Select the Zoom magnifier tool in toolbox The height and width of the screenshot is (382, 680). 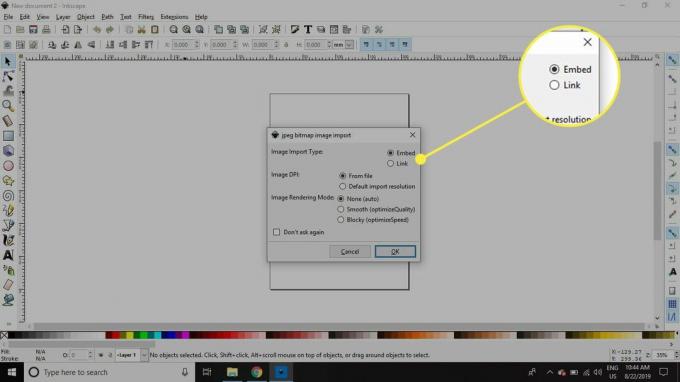point(8,106)
